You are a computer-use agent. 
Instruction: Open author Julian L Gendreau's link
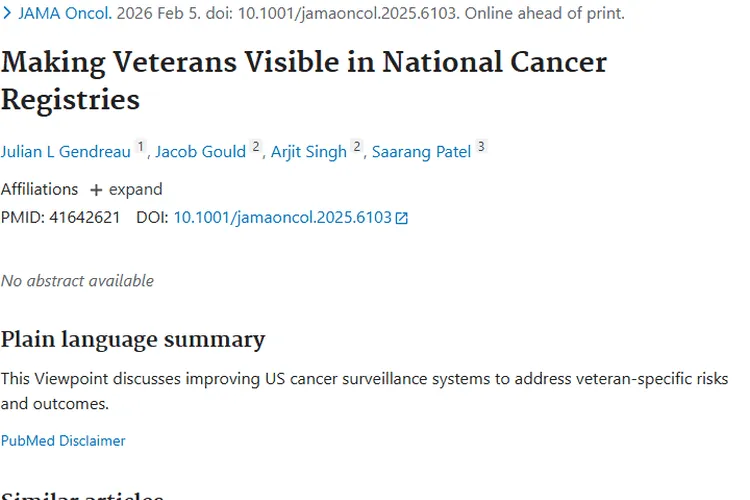pos(66,152)
